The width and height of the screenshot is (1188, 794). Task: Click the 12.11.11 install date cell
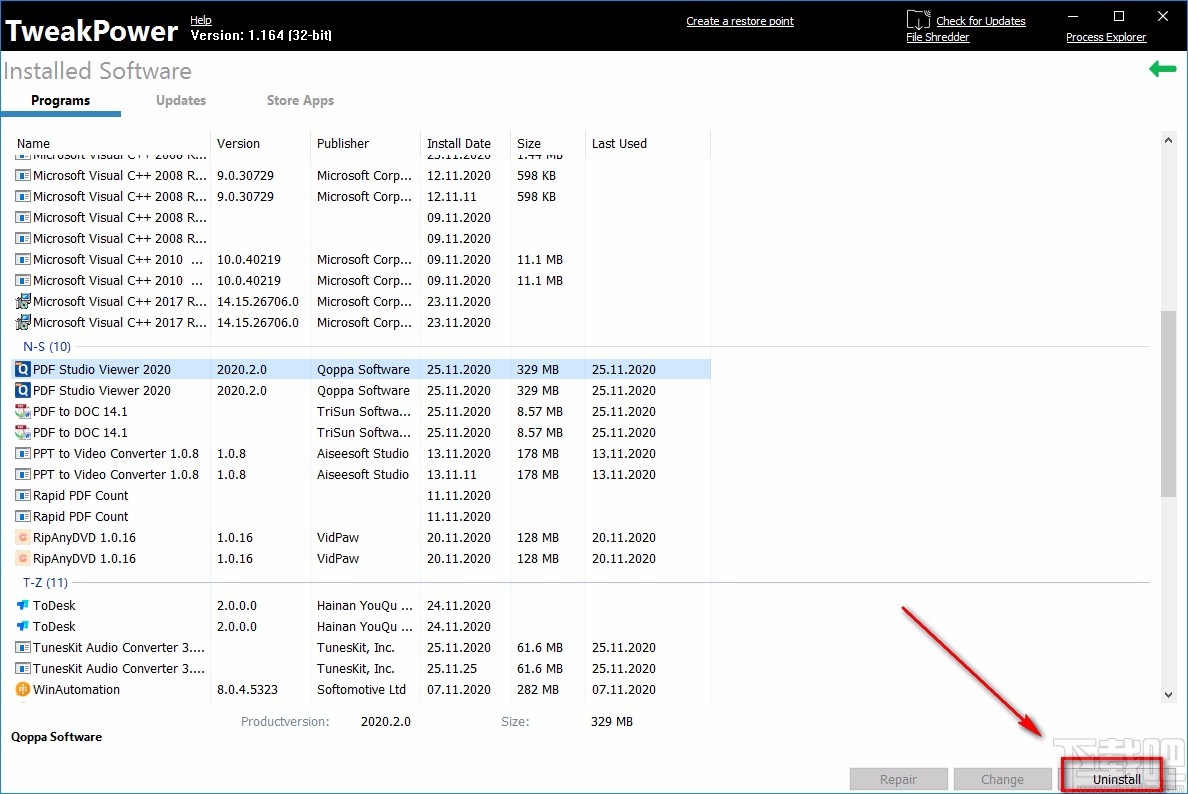pyautogui.click(x=452, y=197)
